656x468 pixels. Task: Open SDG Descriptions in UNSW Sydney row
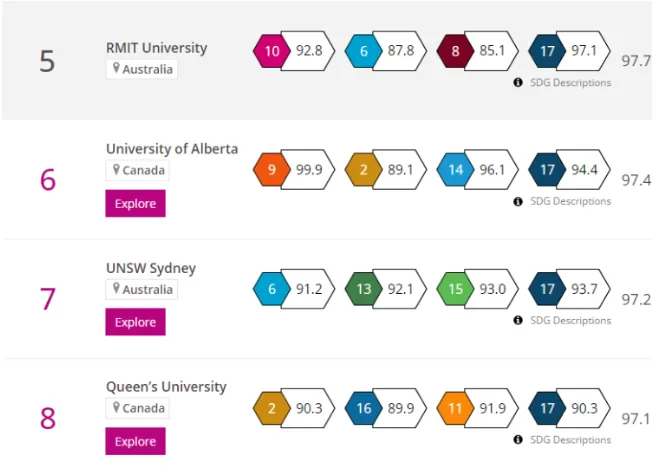tap(570, 321)
